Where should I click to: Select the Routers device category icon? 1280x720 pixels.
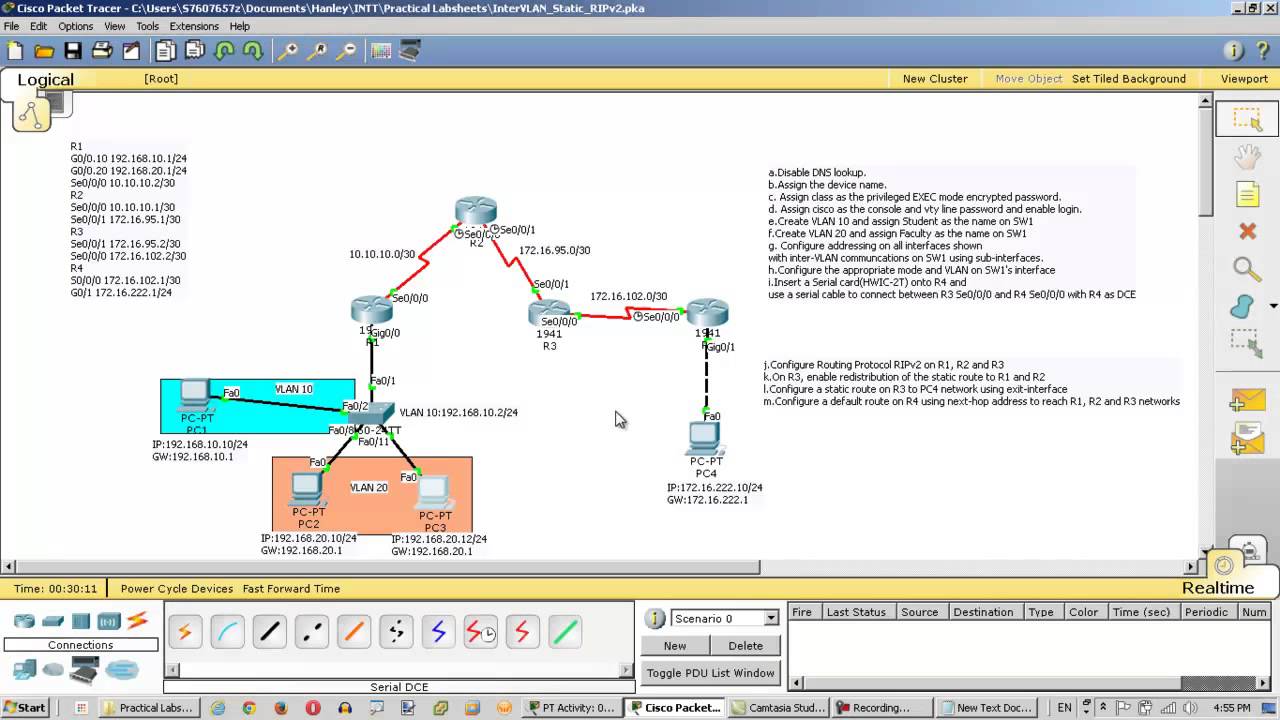tap(24, 621)
